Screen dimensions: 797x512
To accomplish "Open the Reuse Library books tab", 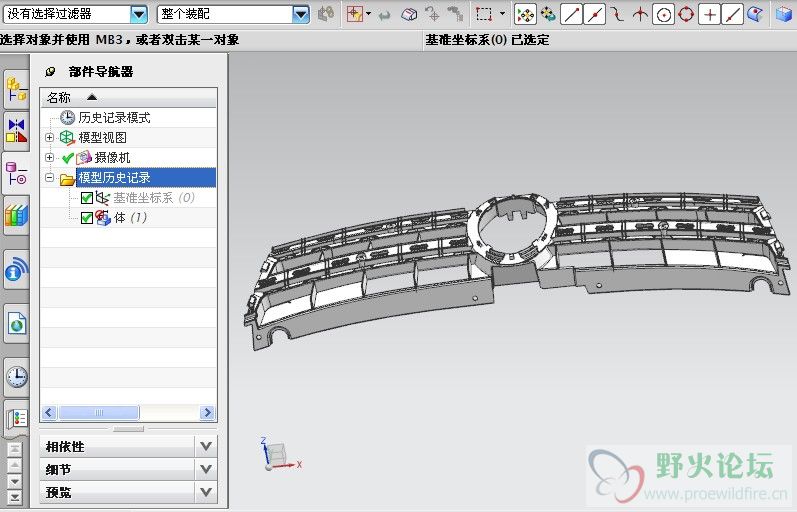I will (x=16, y=215).
